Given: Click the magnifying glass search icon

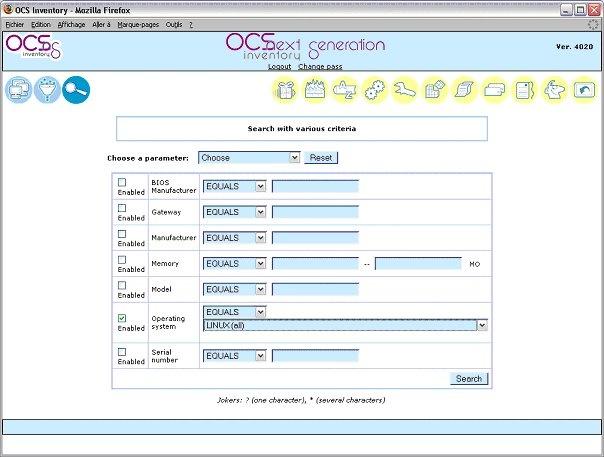Looking at the screenshot, I should 76,90.
